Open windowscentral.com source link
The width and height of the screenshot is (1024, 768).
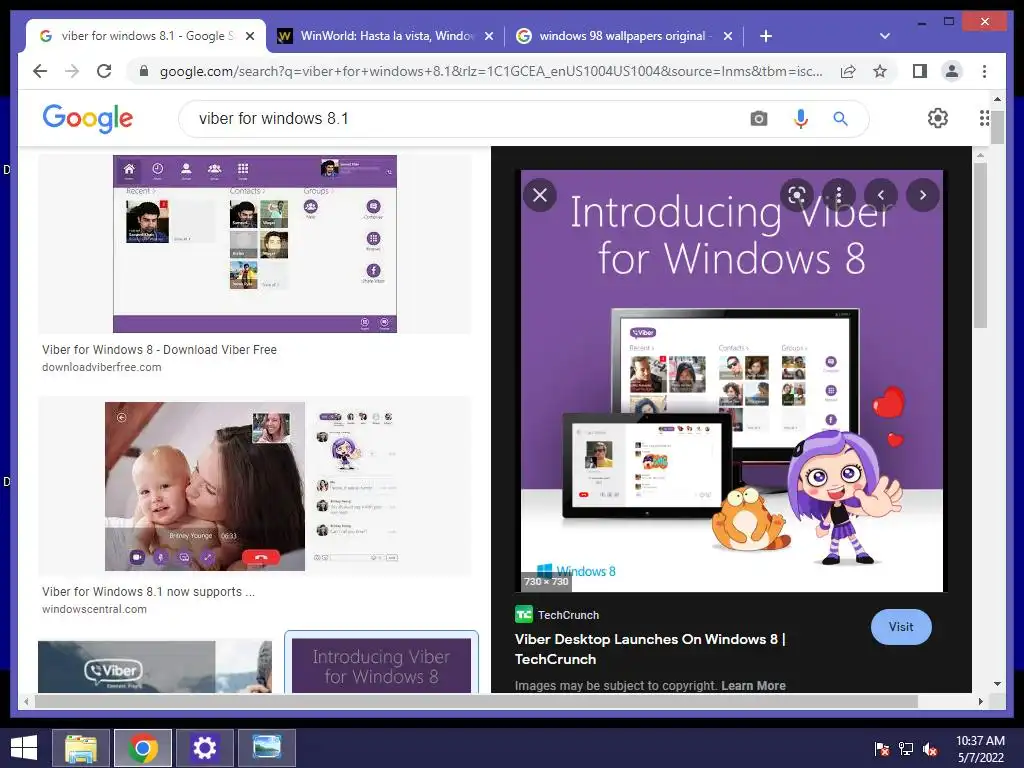tap(94, 609)
